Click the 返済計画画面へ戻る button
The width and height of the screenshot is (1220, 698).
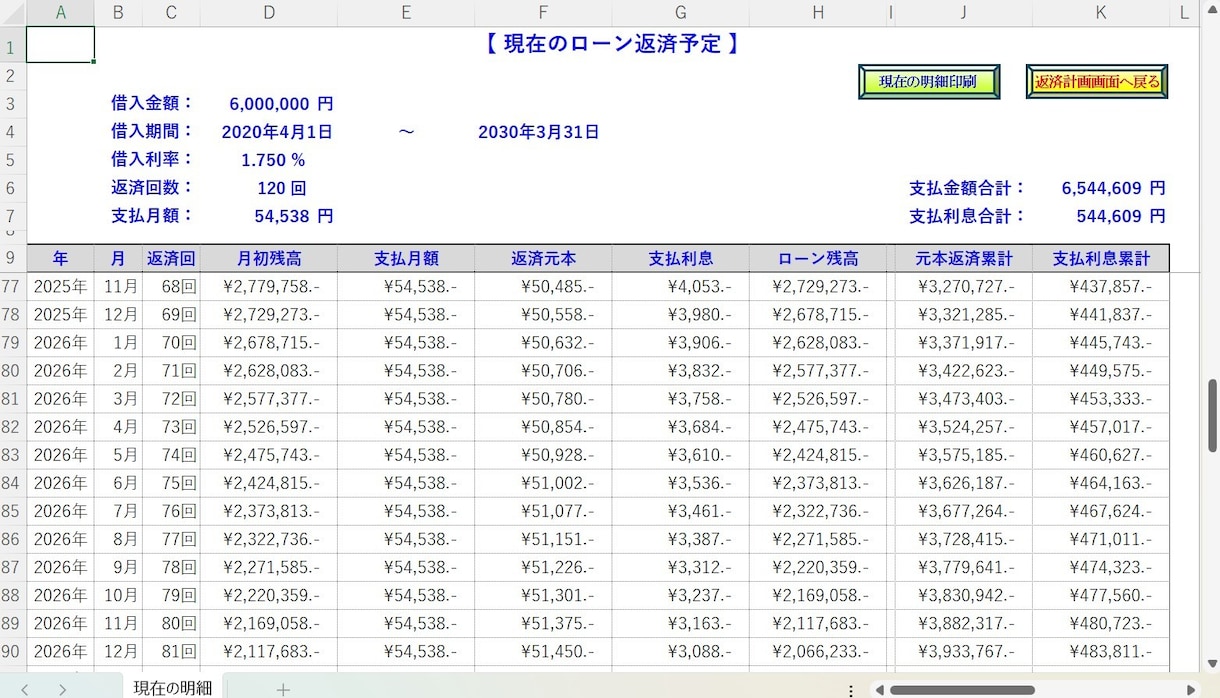coord(1097,82)
